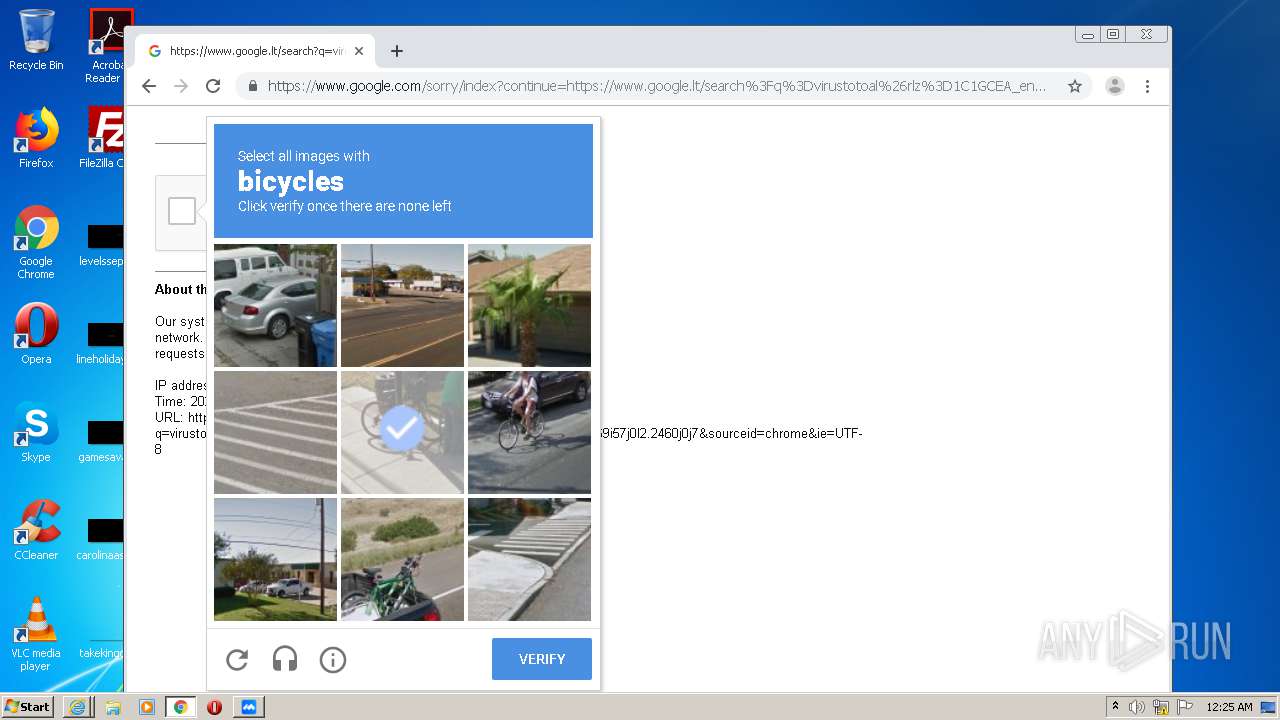
Task: Deselect the checked bicycle tile
Action: tap(402, 433)
